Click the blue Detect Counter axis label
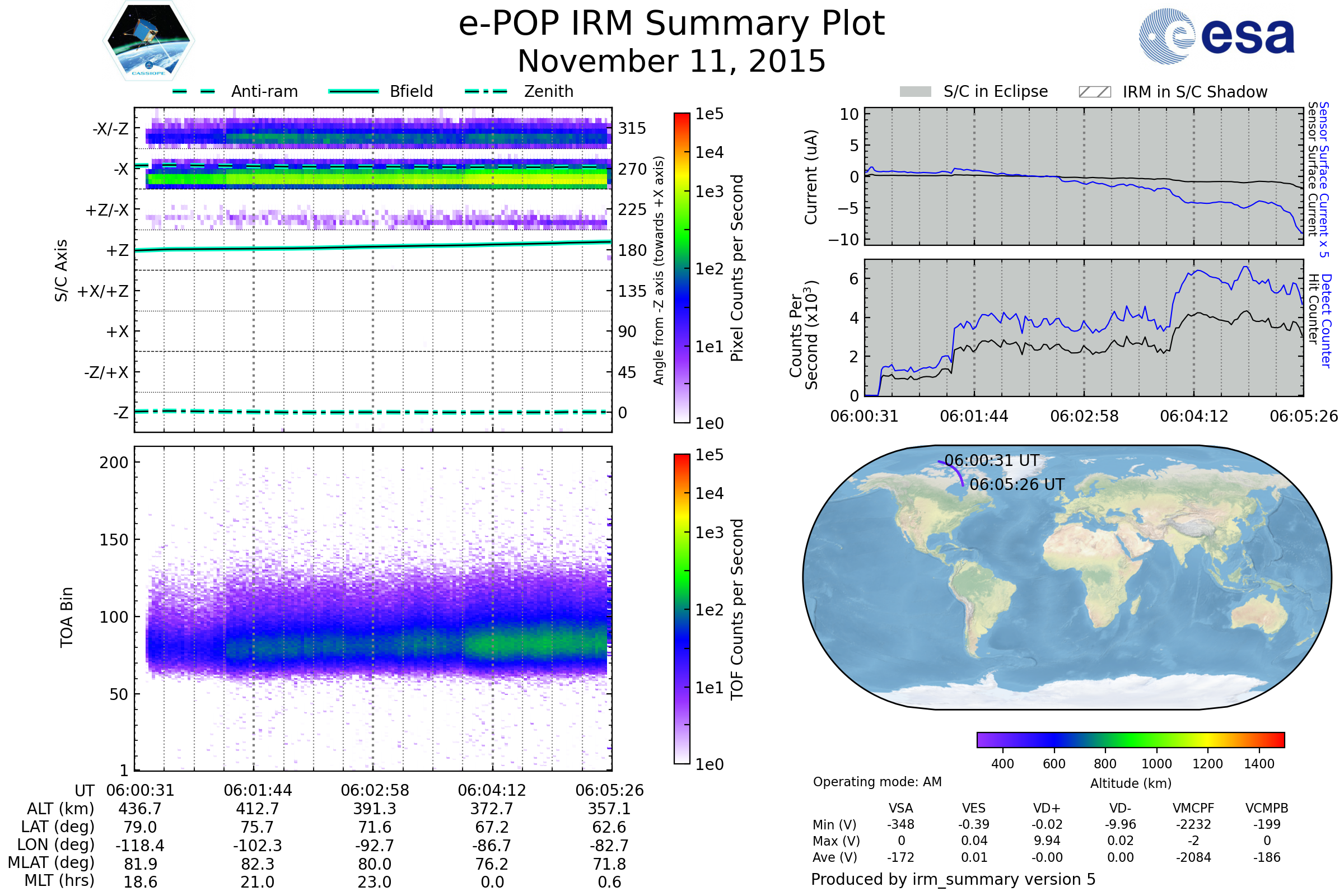The height and width of the screenshot is (896, 1344). pyautogui.click(x=1326, y=320)
